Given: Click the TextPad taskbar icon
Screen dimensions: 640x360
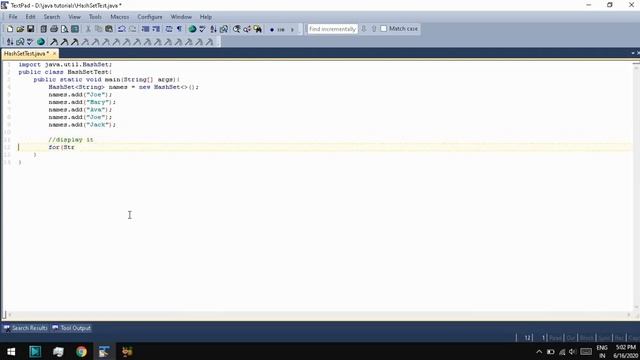Looking at the screenshot, I should tap(104, 351).
